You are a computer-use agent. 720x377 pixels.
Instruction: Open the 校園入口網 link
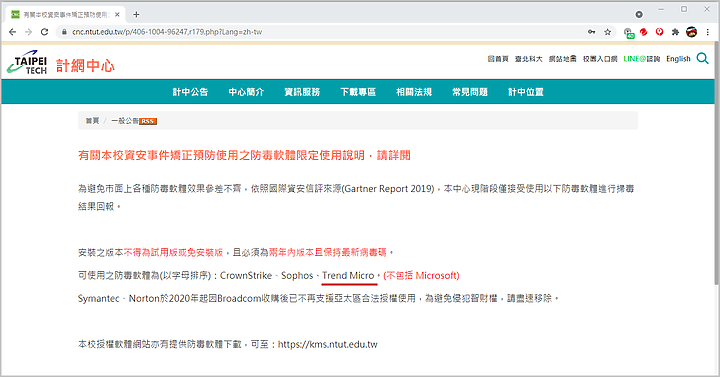click(x=600, y=59)
